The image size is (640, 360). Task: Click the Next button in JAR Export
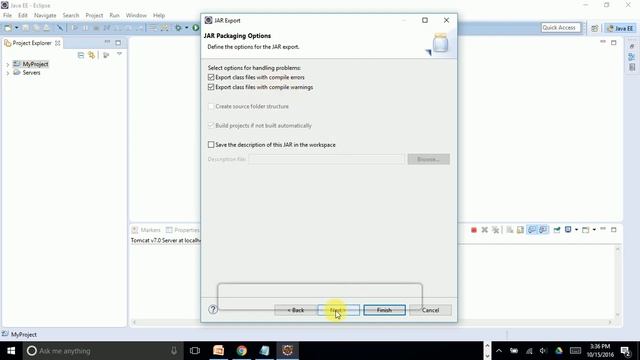click(x=338, y=310)
